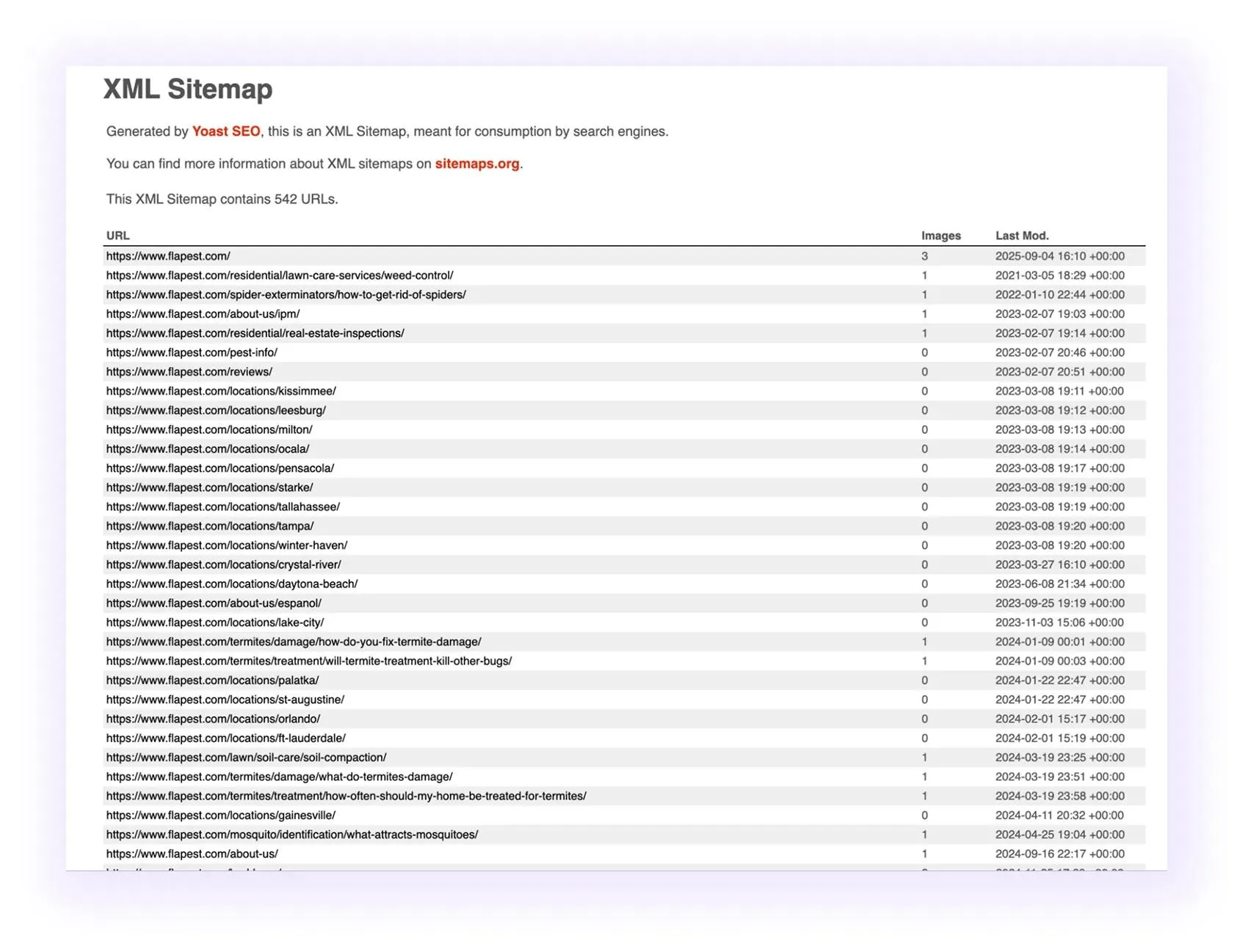
Task: Click the date 2024-09-16 22:17 +00:00
Action: pos(1060,854)
